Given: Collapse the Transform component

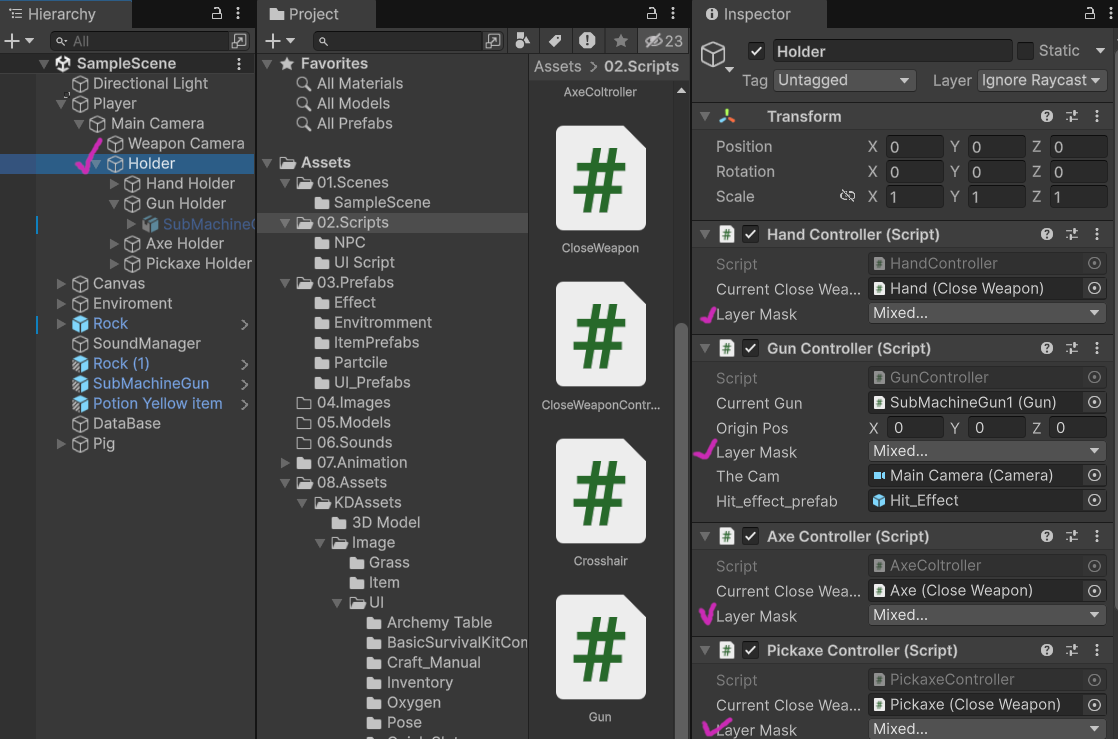Looking at the screenshot, I should (705, 116).
